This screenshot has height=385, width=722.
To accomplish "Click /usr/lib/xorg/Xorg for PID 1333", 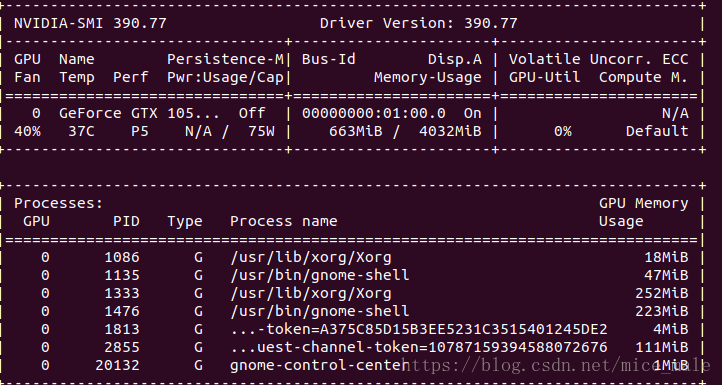I will click(311, 293).
